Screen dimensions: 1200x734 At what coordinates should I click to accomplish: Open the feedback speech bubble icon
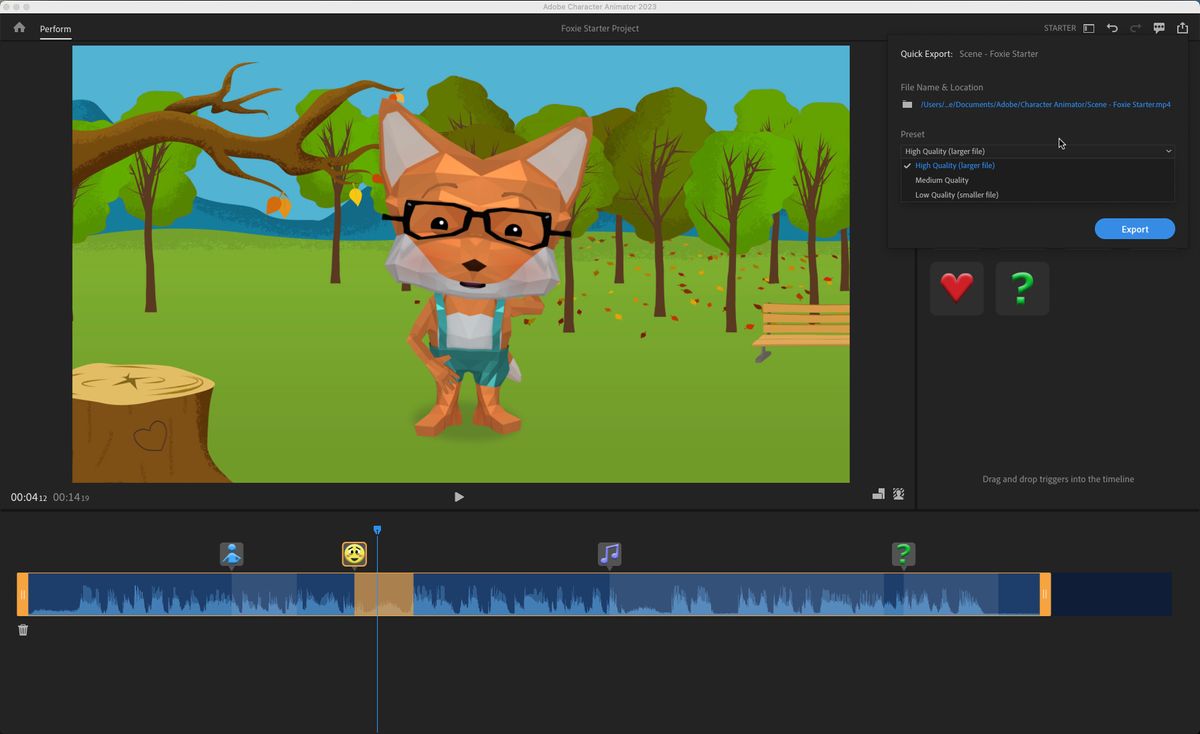(1159, 28)
